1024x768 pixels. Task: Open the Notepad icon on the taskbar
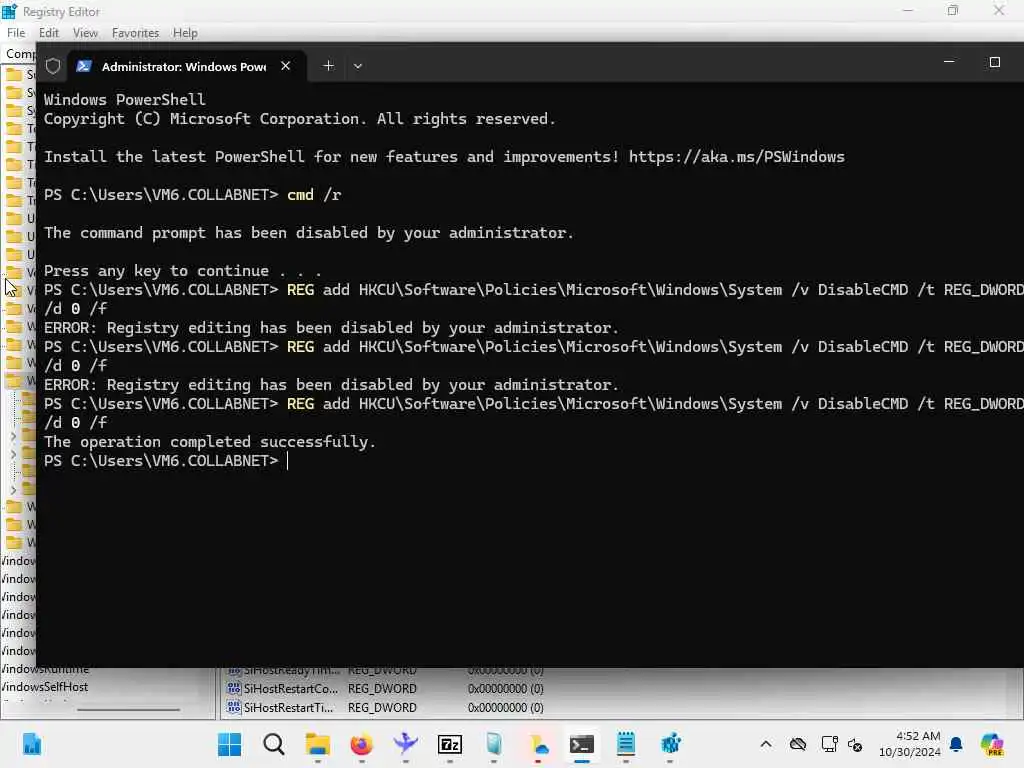(x=626, y=744)
